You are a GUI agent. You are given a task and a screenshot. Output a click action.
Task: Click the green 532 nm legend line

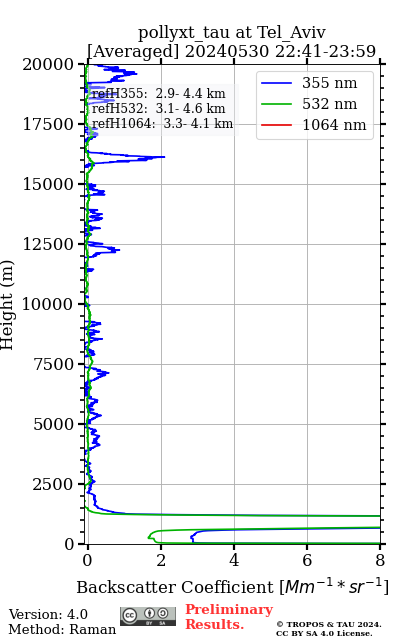276,104
